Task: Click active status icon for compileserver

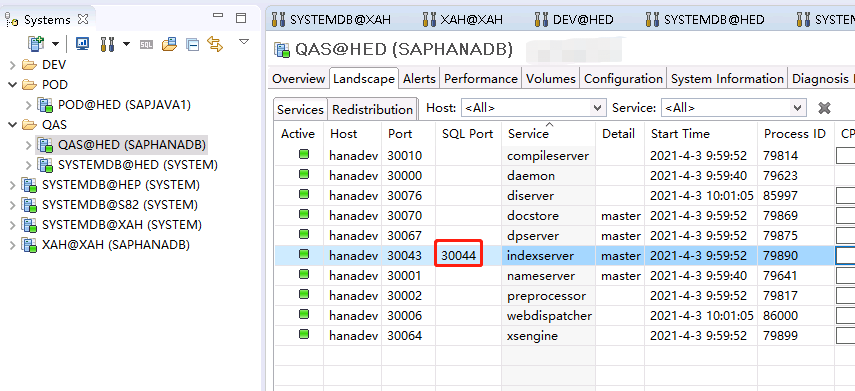Action: point(304,155)
